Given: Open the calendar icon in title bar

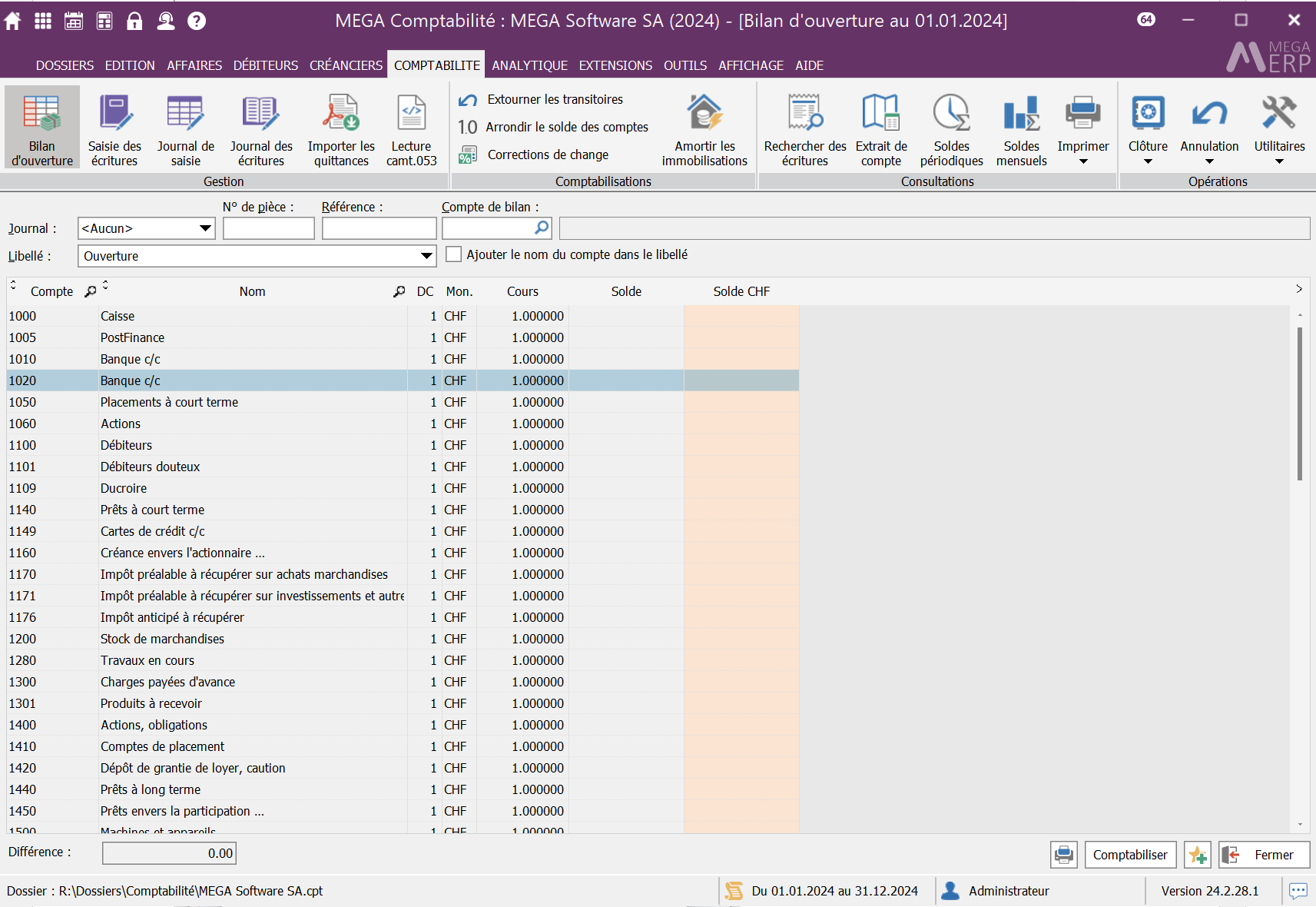Looking at the screenshot, I should pos(74,21).
